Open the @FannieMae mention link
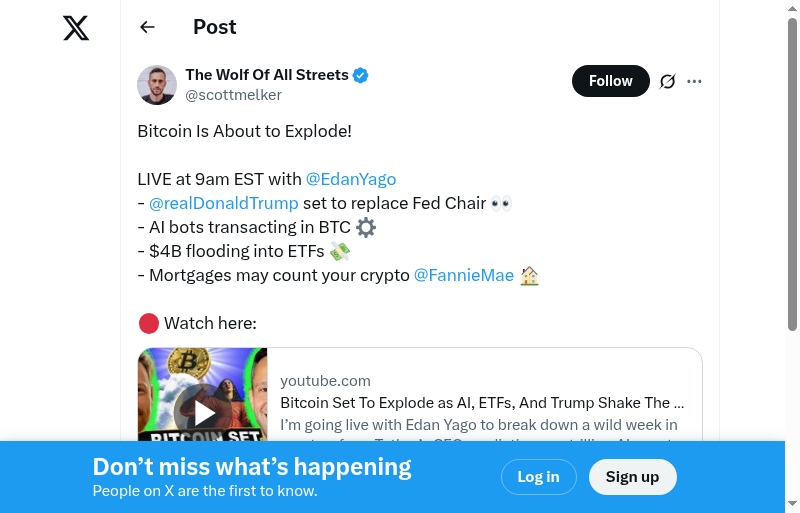The height and width of the screenshot is (513, 800). 463,275
